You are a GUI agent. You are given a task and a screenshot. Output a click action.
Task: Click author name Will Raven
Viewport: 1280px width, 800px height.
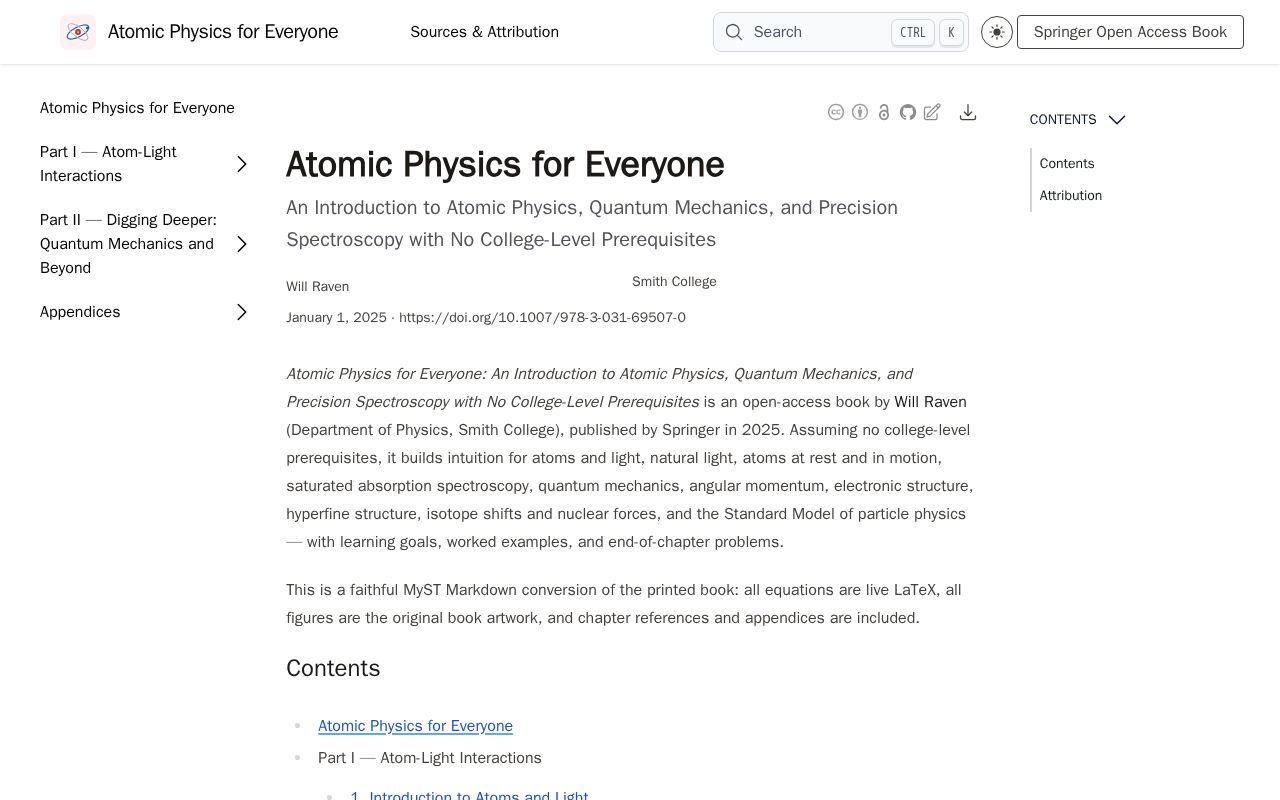pyautogui.click(x=317, y=287)
